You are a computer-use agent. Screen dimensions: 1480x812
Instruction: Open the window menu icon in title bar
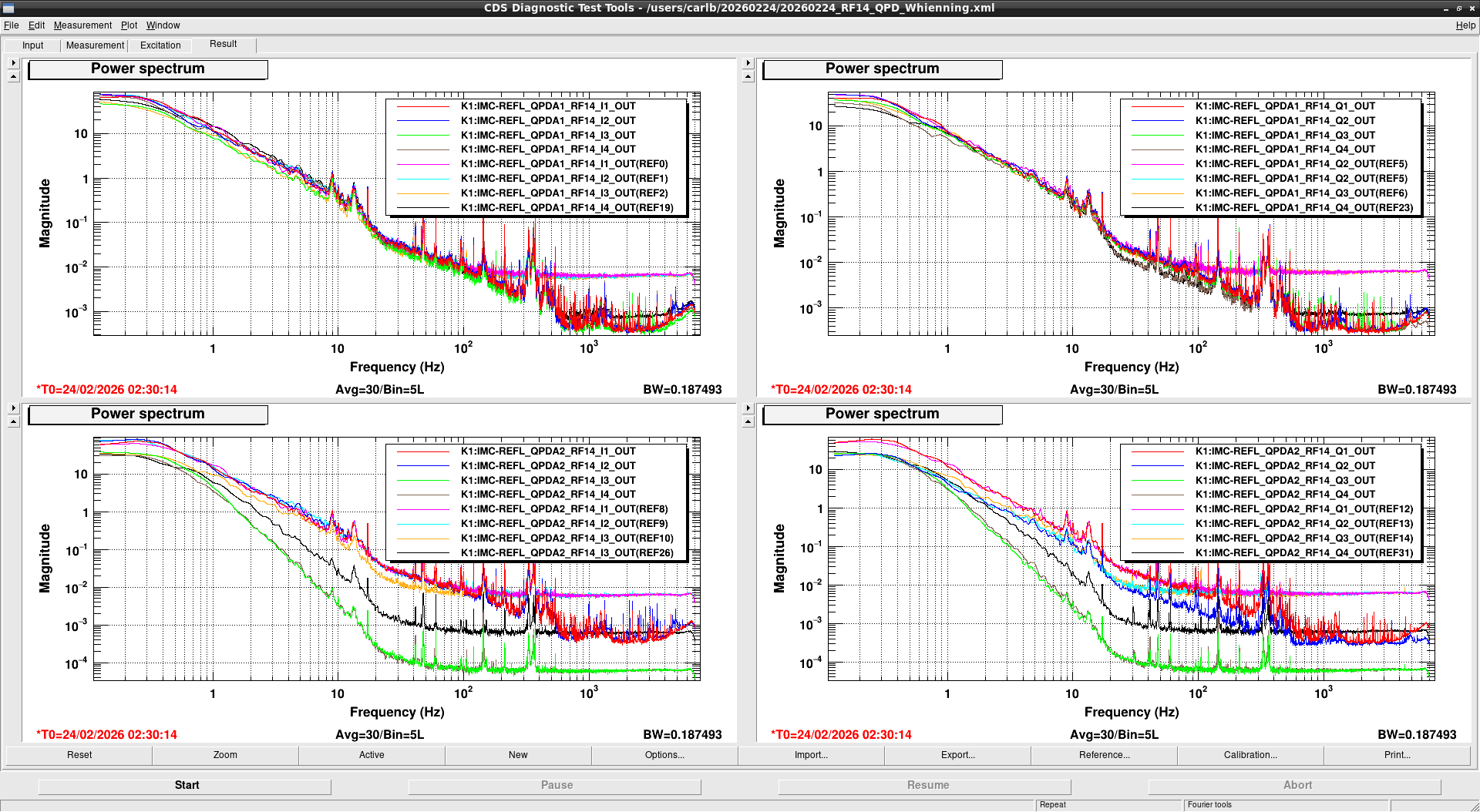click(x=8, y=8)
